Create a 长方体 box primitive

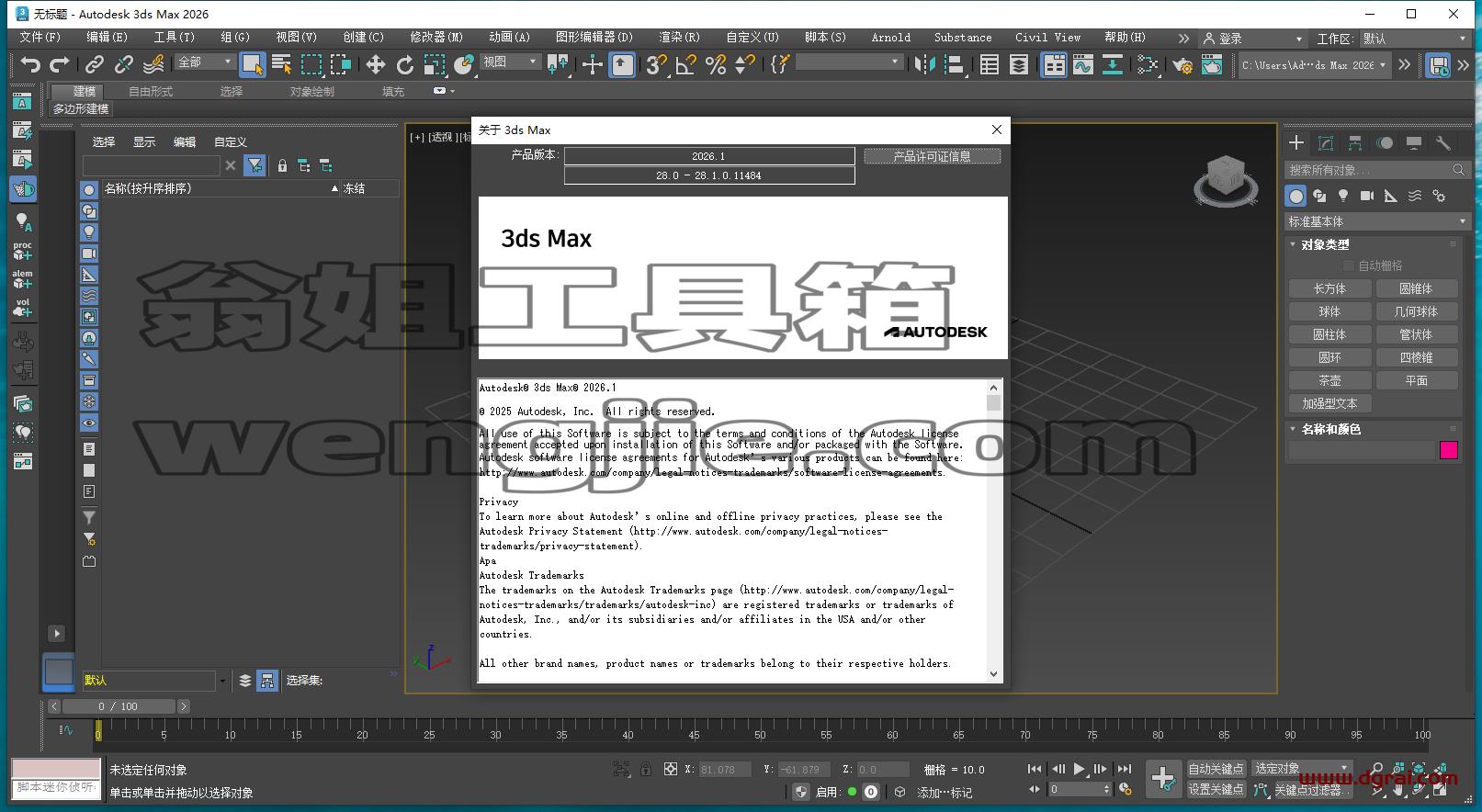pos(1329,288)
